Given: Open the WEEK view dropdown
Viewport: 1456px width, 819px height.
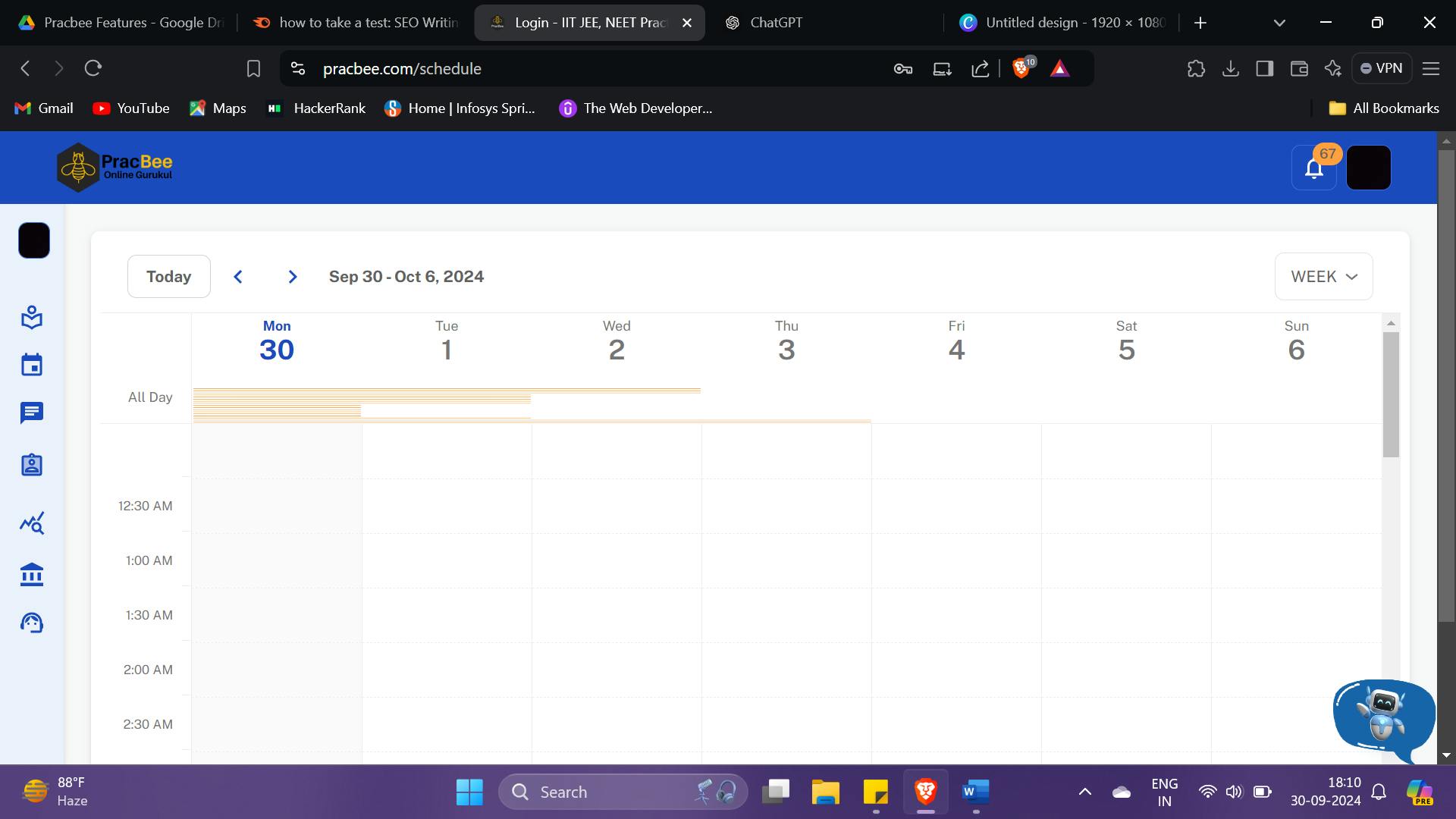Looking at the screenshot, I should point(1323,276).
